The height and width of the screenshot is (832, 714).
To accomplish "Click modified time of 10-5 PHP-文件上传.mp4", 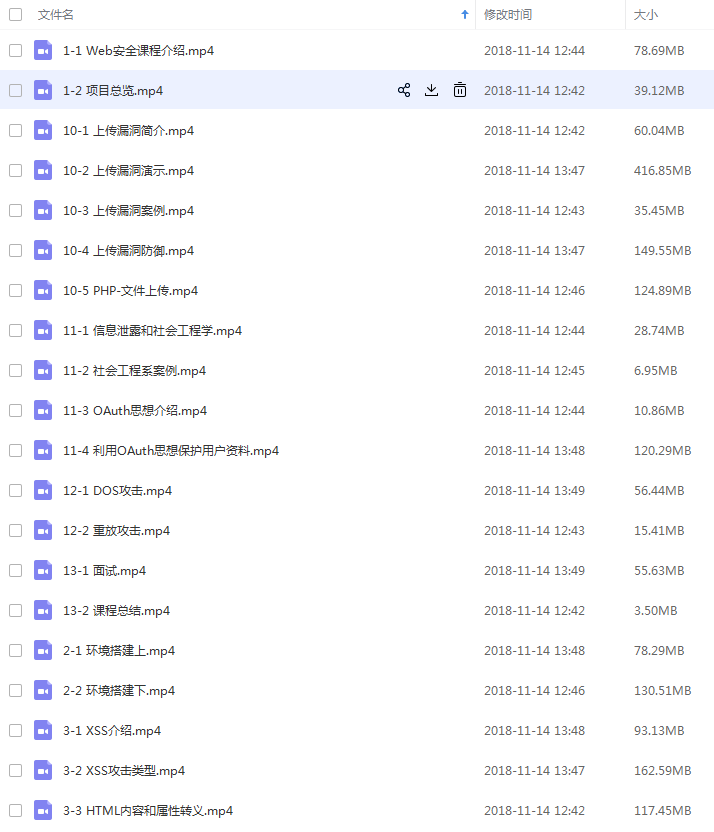I will [x=534, y=291].
